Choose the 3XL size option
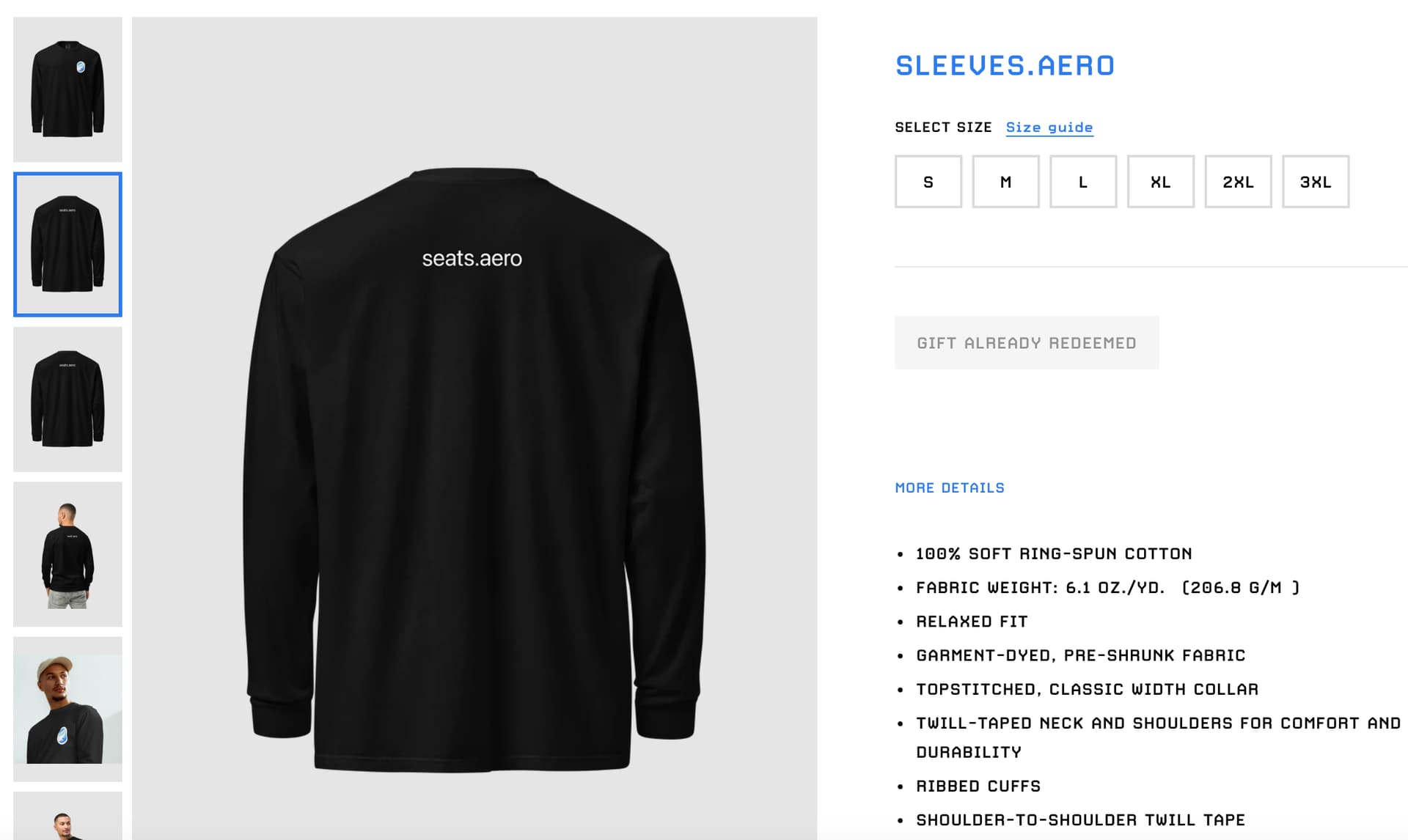The image size is (1408, 840). click(1316, 181)
